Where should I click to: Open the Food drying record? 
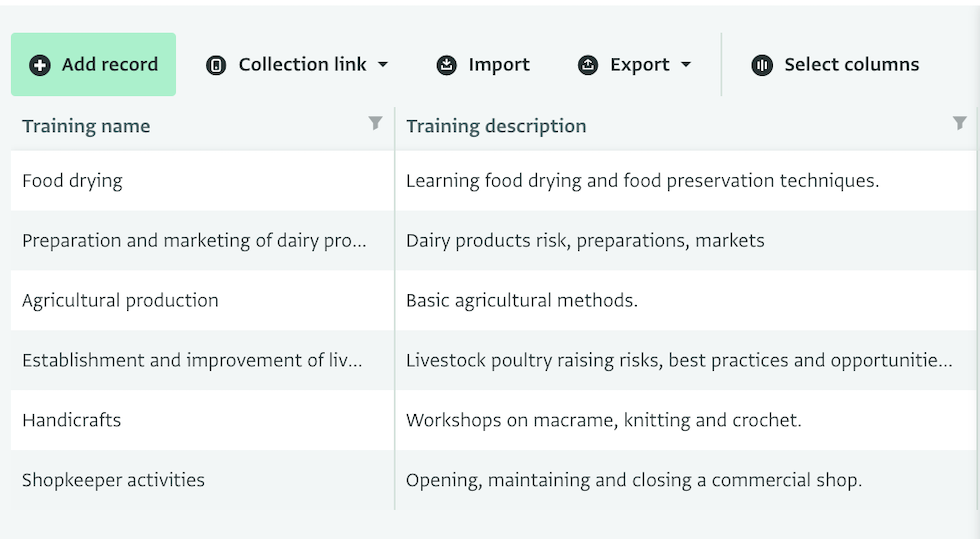[72, 181]
